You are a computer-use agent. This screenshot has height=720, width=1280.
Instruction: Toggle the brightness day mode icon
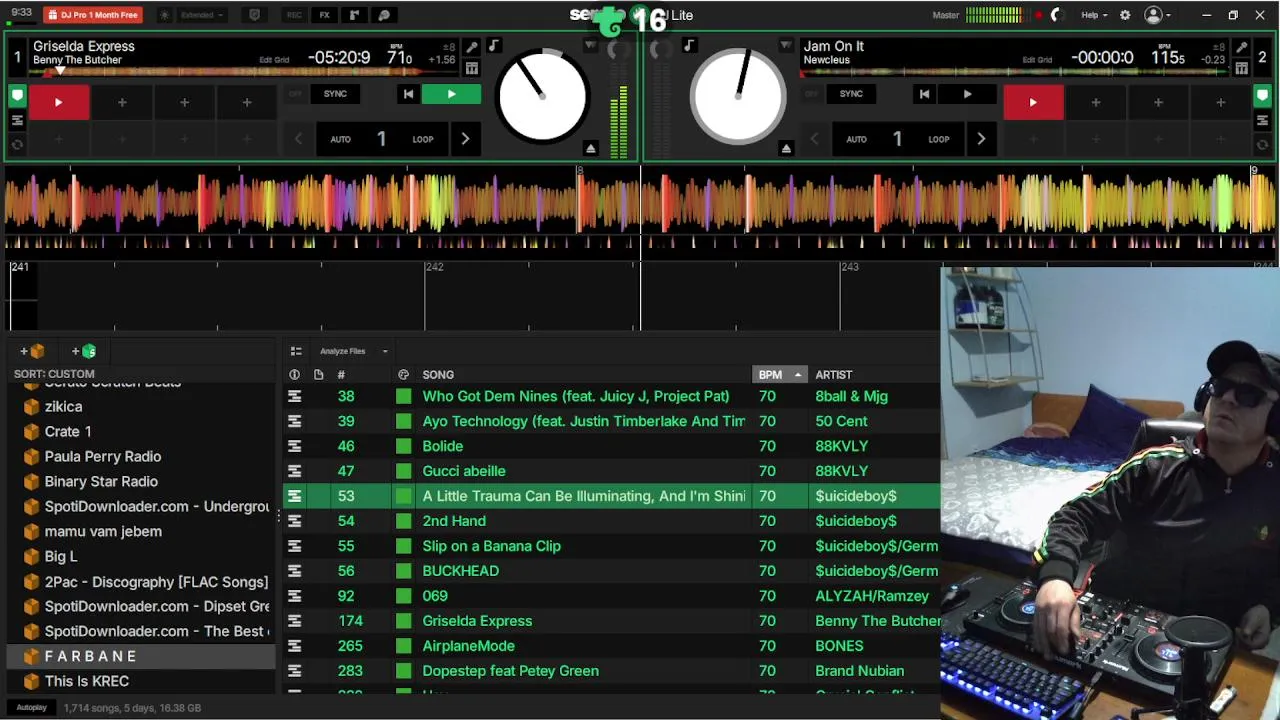pos(165,15)
